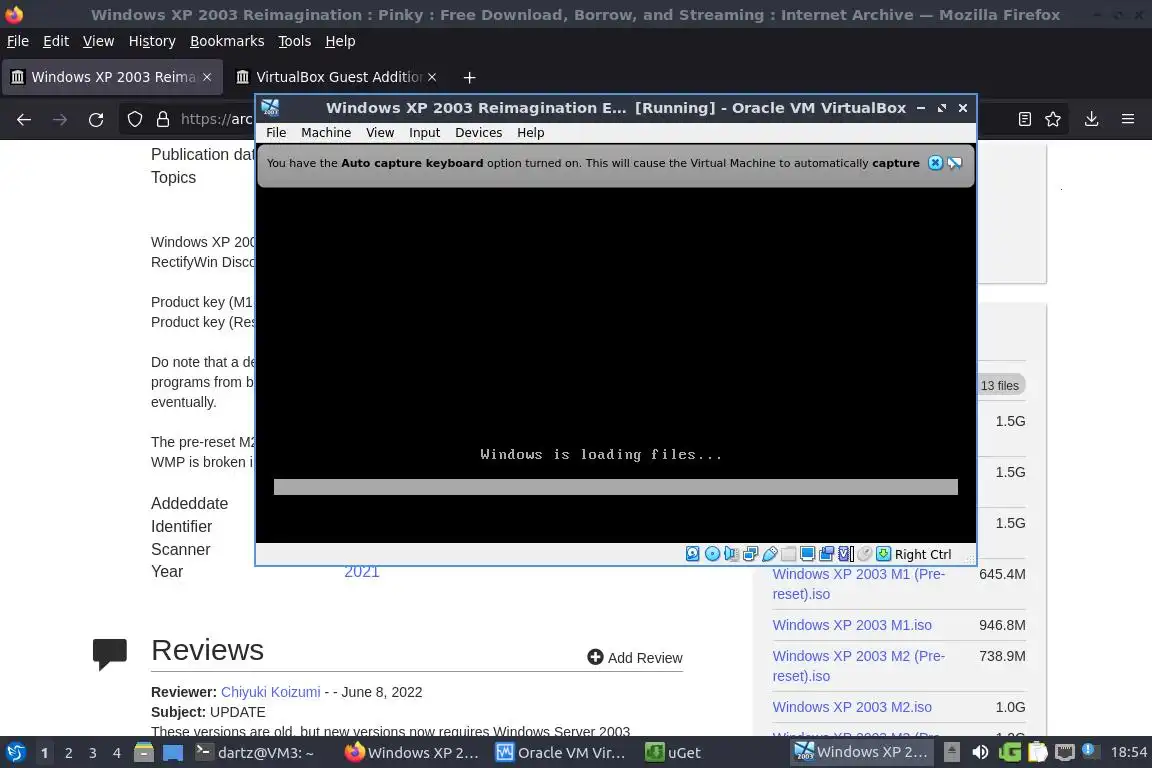Screen dimensions: 1152x768
Task: Open Firefox hamburger application menu
Action: tap(1128, 119)
